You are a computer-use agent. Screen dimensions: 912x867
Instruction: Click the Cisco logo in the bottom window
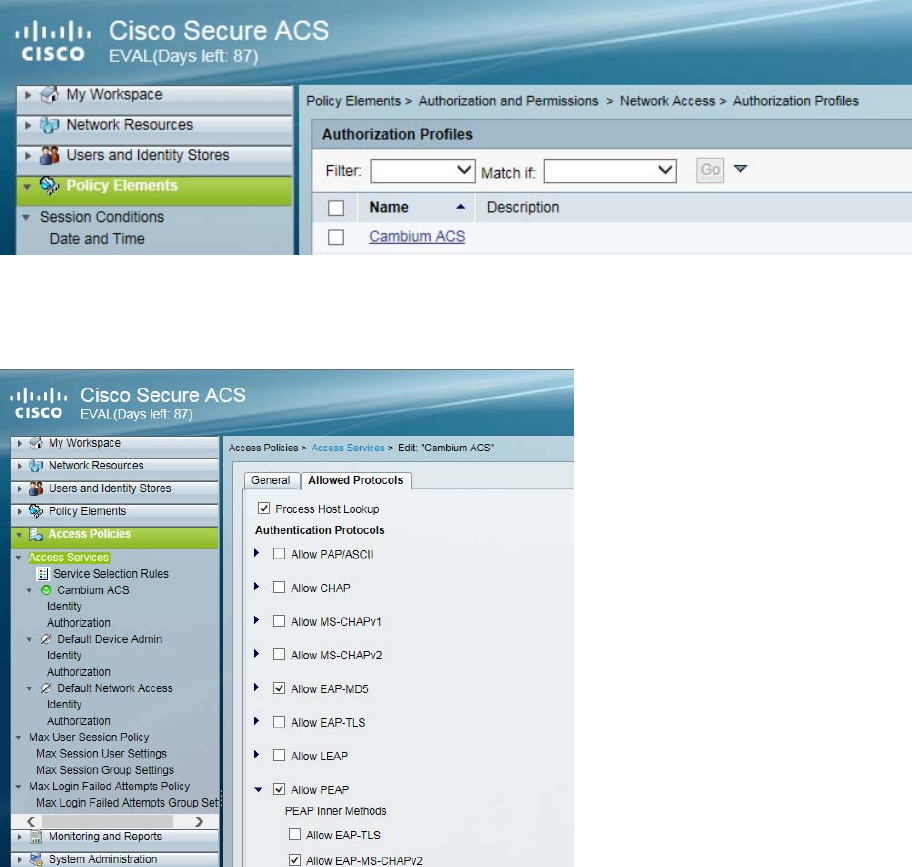tap(38, 404)
